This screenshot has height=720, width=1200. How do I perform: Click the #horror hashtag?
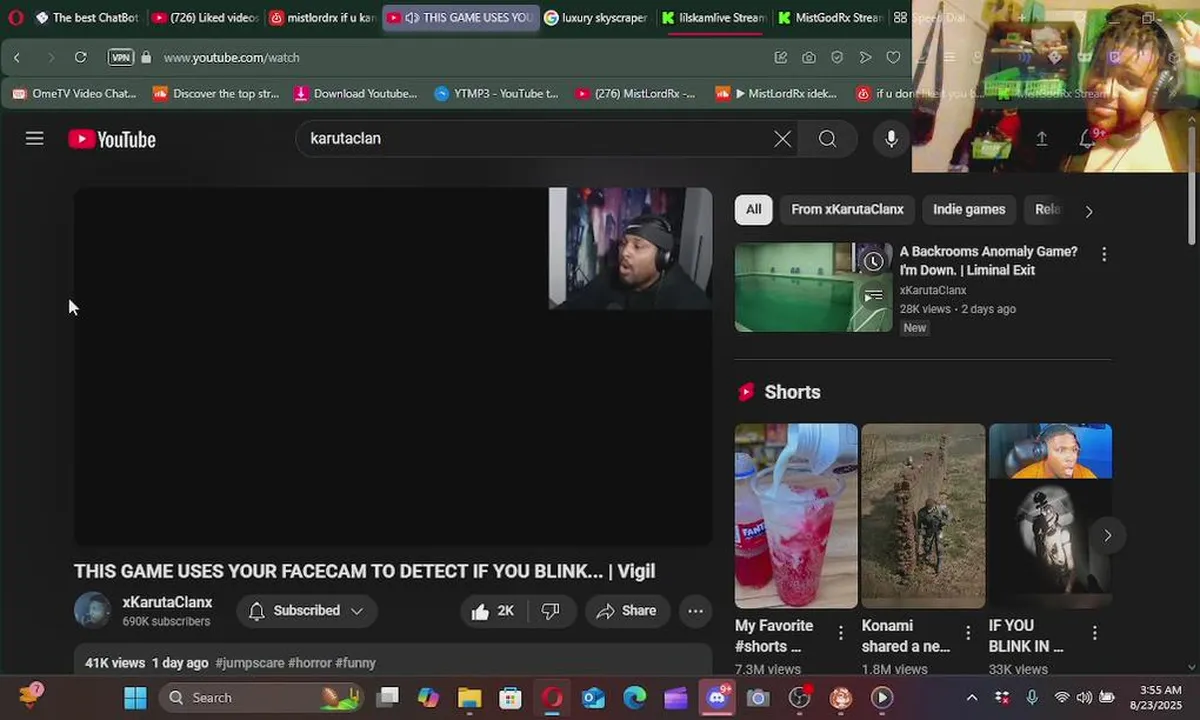click(x=309, y=663)
